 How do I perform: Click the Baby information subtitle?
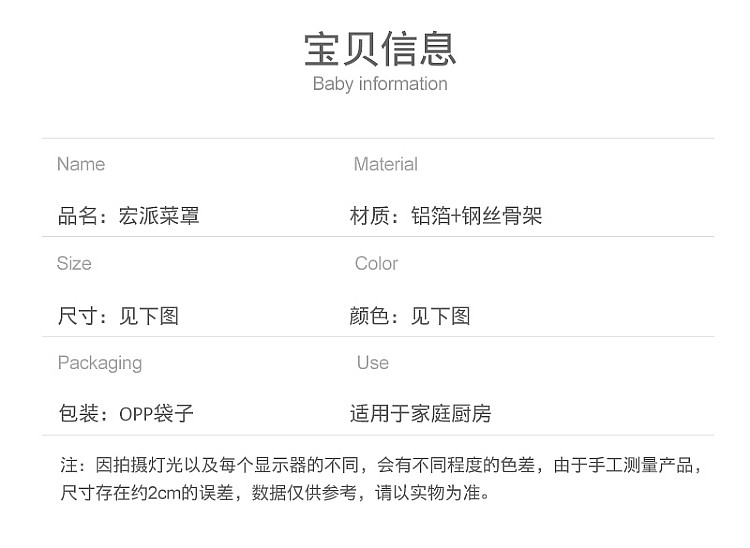(x=380, y=84)
